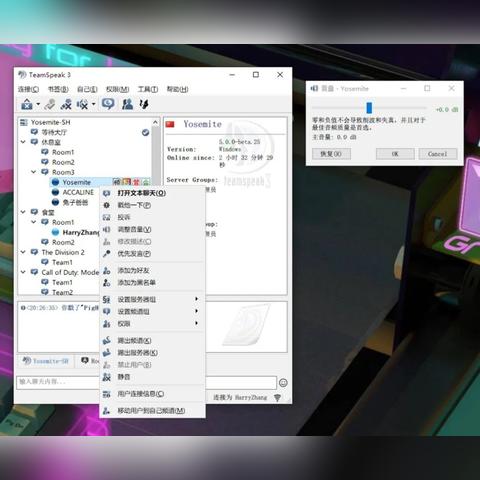Choose 移动用户到自己频道(M) option
The image size is (480, 480).
[x=151, y=411]
